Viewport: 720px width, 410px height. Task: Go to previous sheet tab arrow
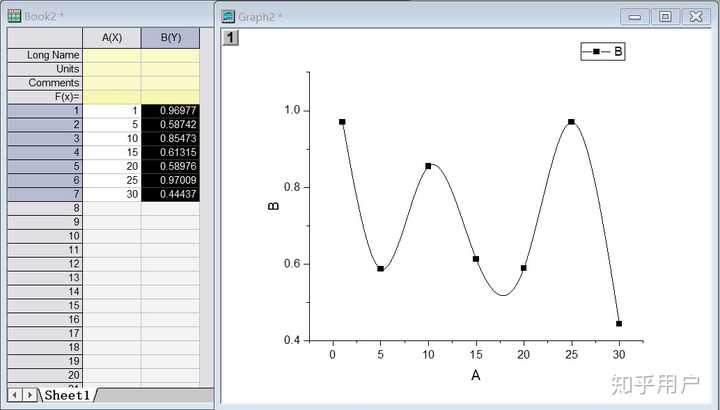pyautogui.click(x=15, y=395)
